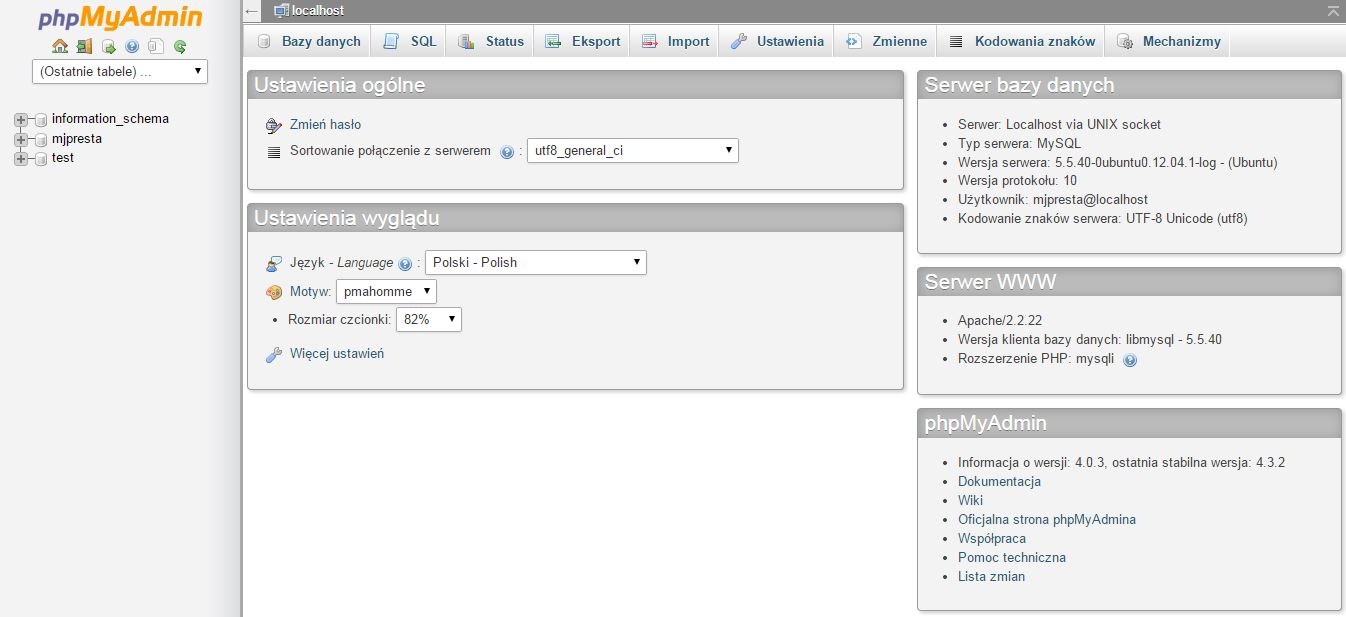Go to the Import tab
The width and height of the screenshot is (1346, 617).
[x=675, y=41]
